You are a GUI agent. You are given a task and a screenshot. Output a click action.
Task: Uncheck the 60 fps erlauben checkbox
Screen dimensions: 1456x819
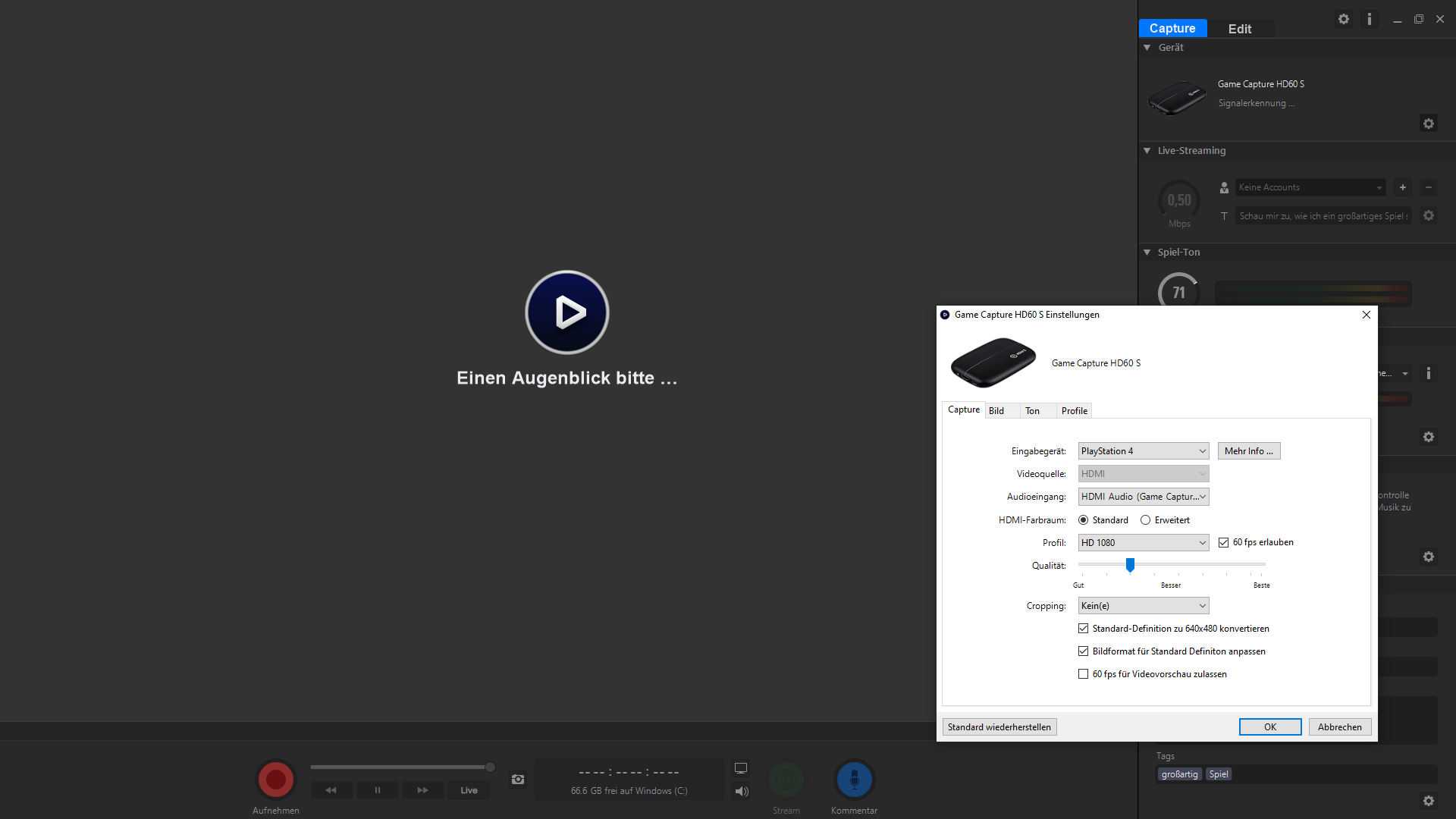[1223, 542]
